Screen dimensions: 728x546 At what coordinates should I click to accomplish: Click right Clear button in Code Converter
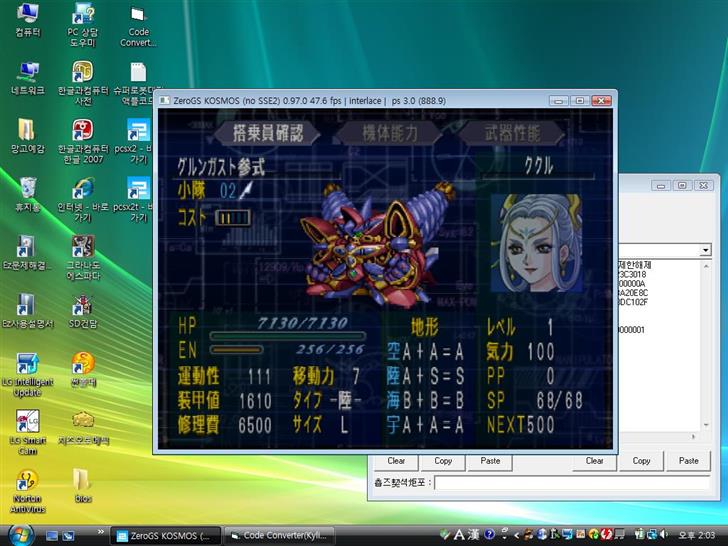click(x=594, y=461)
